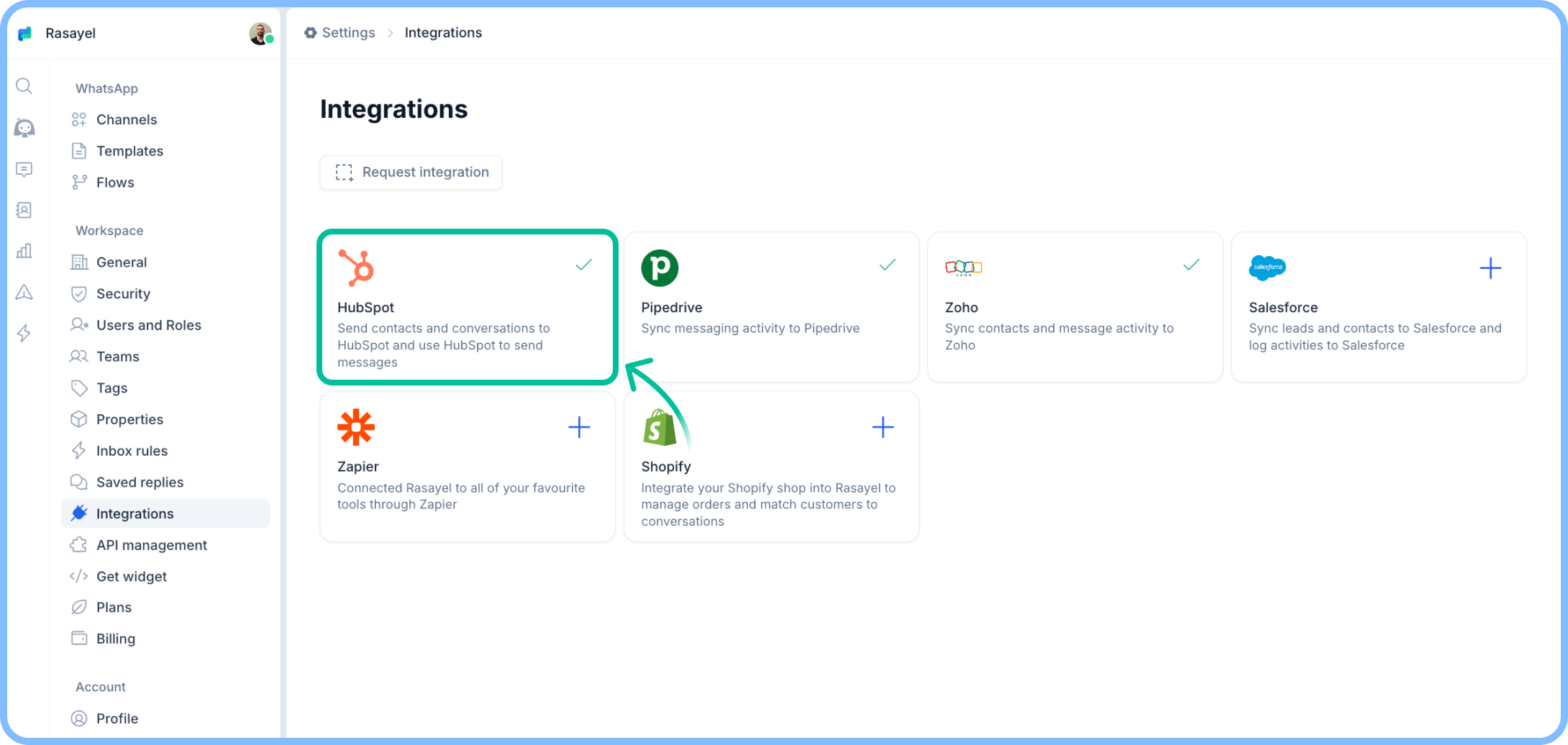This screenshot has width=1568, height=745.
Task: Click the Integrations plug icon in sidebar
Action: coord(79,513)
